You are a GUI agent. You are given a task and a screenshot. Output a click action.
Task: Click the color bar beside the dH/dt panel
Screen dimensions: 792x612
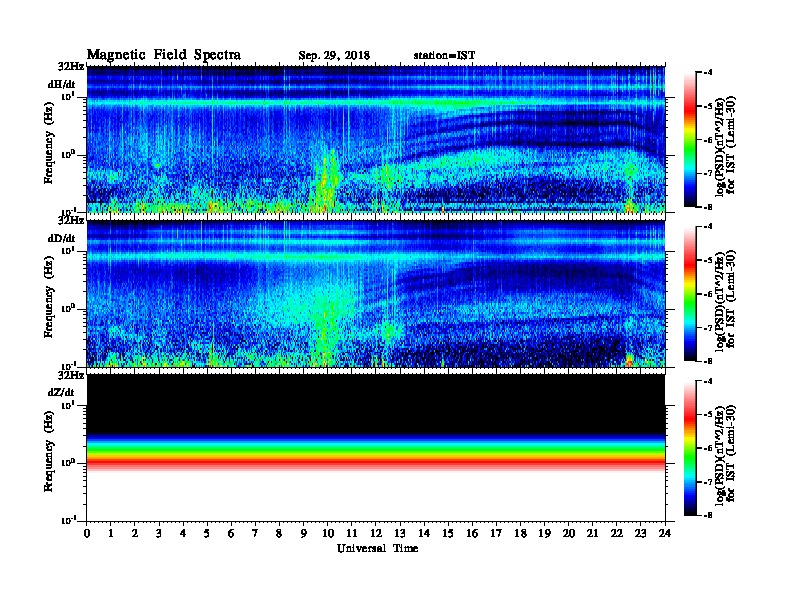[690, 140]
